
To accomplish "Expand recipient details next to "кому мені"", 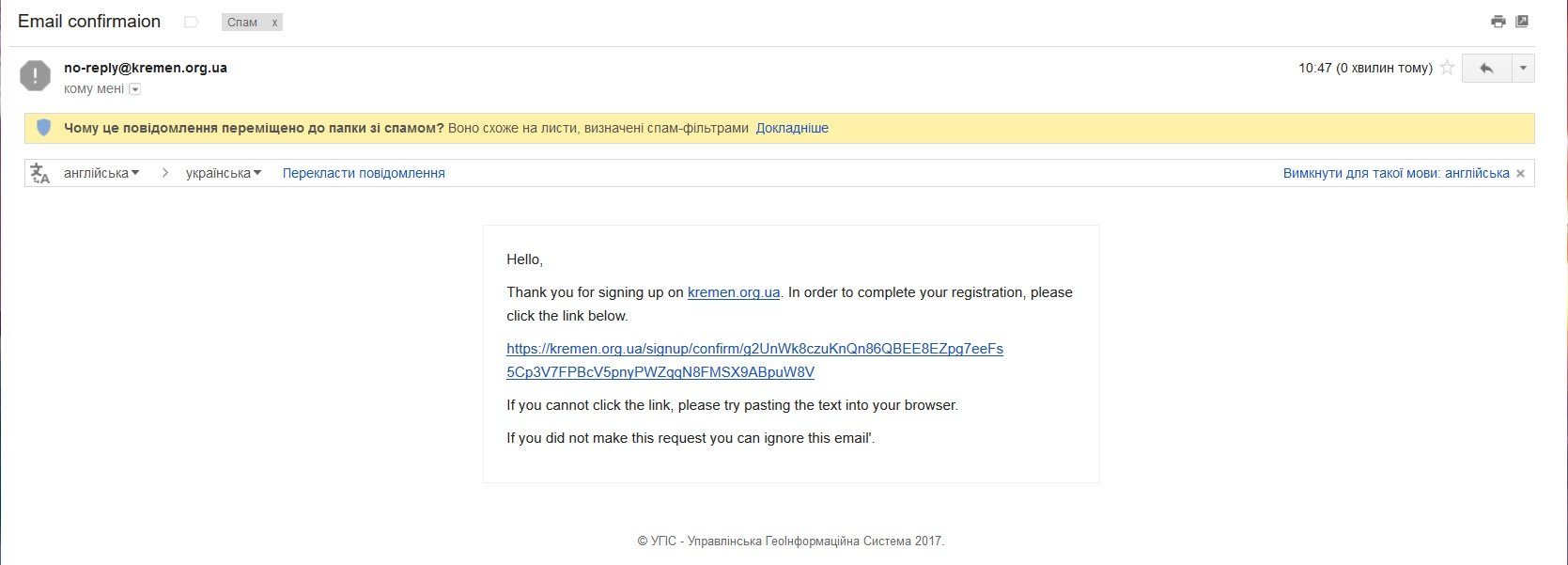I will [134, 89].
